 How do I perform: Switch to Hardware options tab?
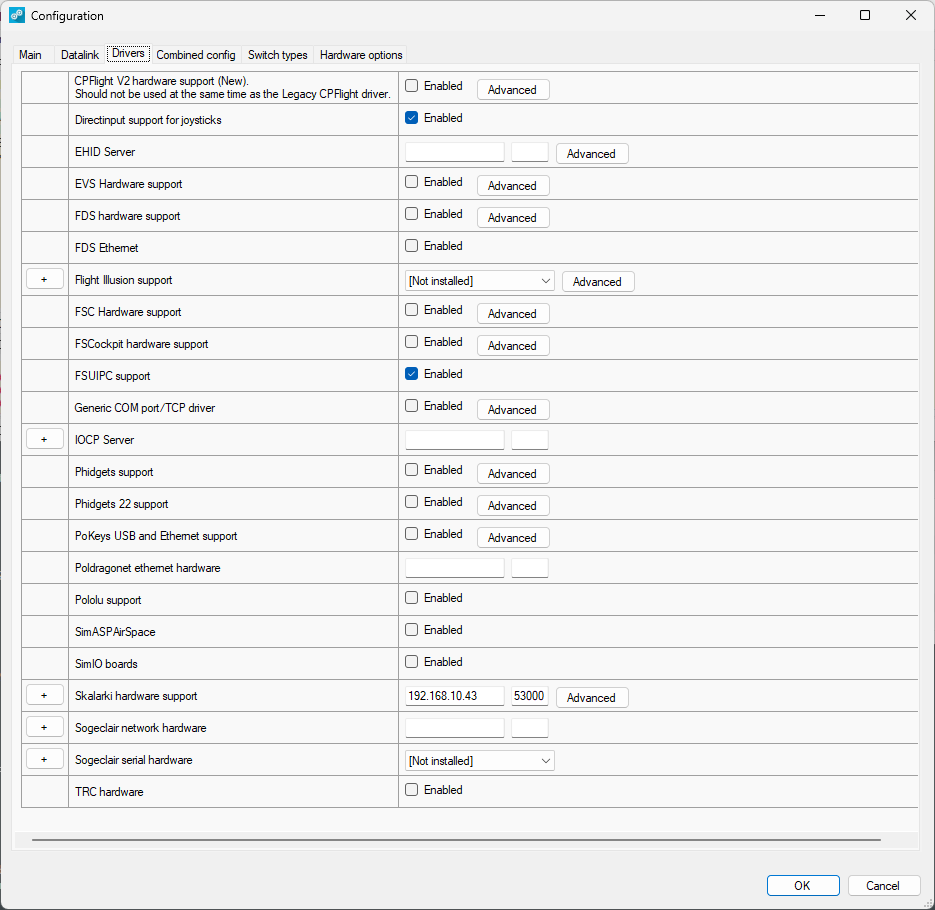click(x=361, y=55)
